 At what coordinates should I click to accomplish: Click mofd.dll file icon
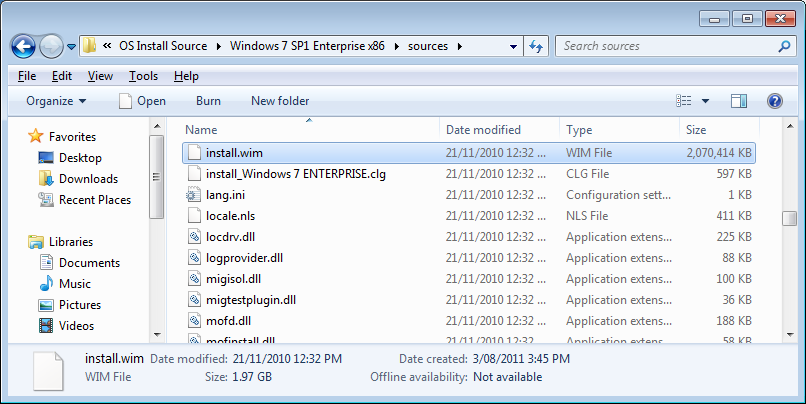[x=194, y=321]
